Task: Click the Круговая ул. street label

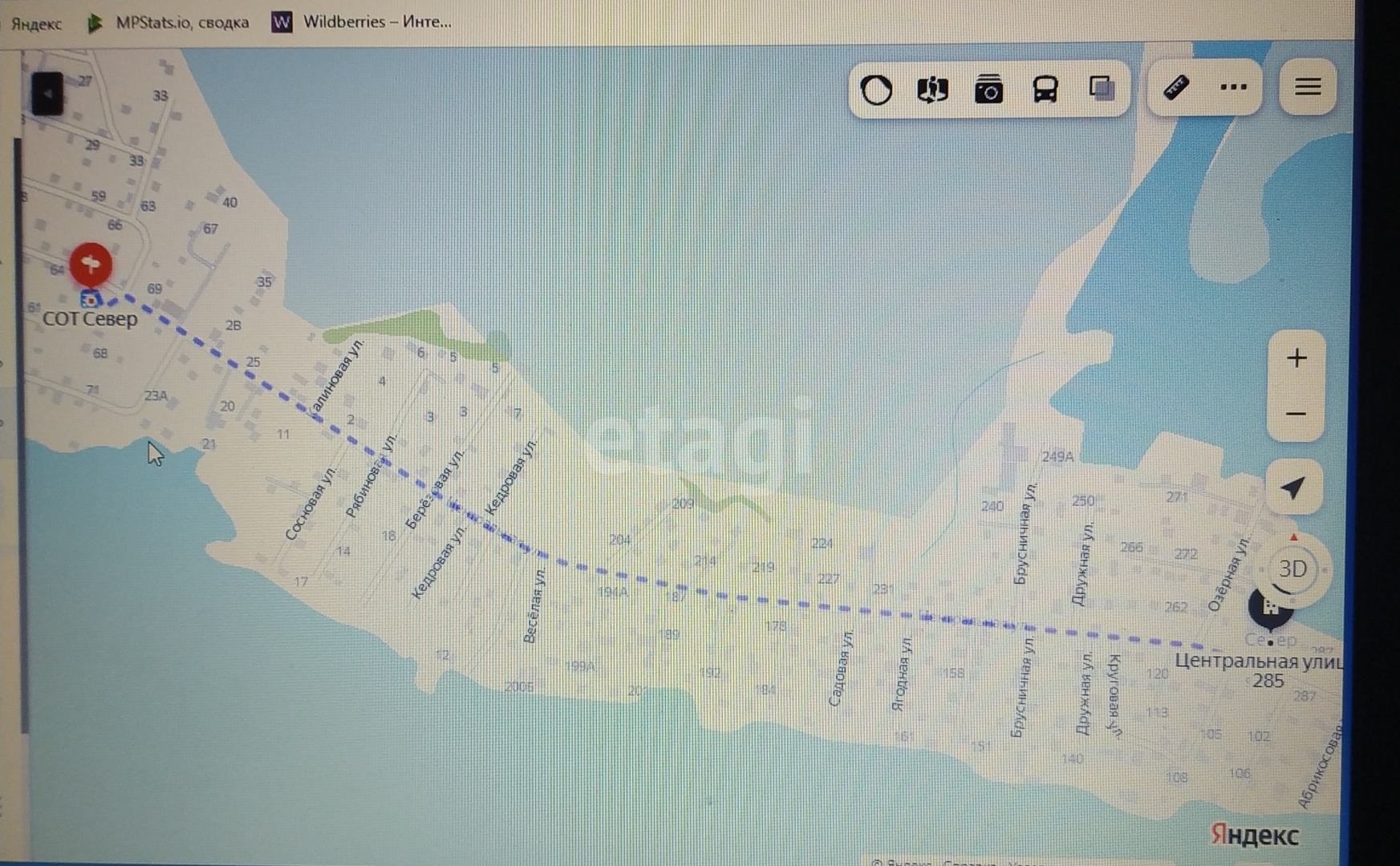Action: click(x=1114, y=695)
